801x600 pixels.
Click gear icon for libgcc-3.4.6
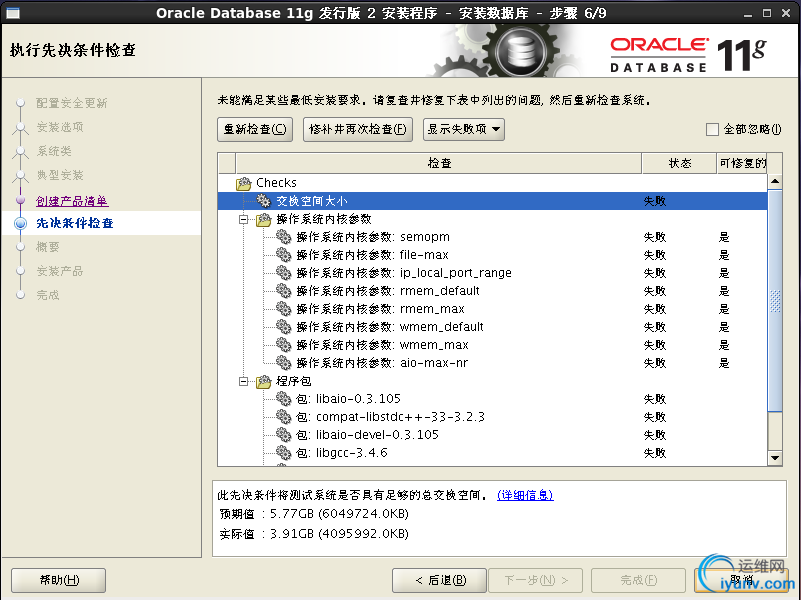pos(284,452)
